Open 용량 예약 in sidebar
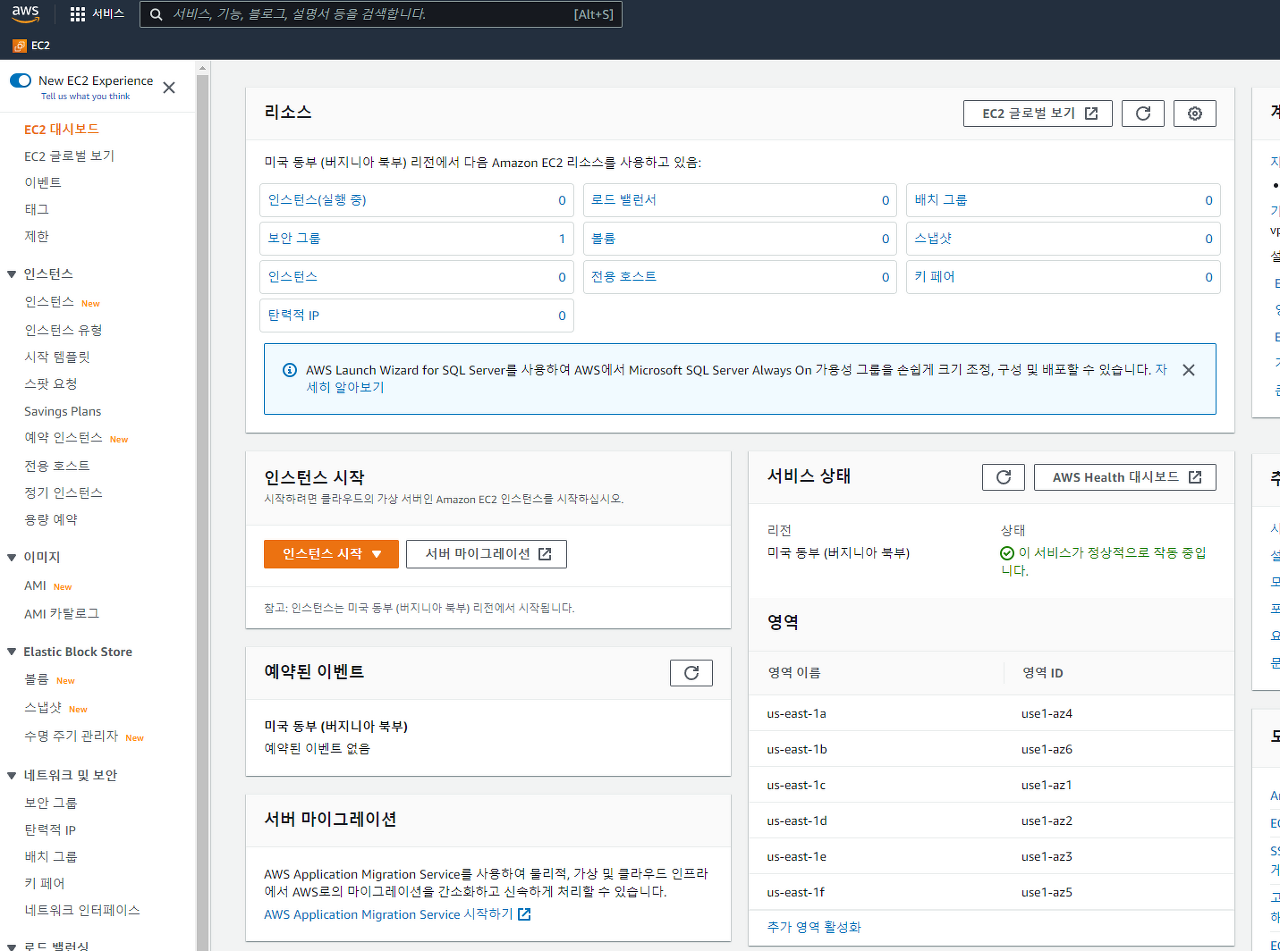This screenshot has height=951, width=1280. (50, 520)
